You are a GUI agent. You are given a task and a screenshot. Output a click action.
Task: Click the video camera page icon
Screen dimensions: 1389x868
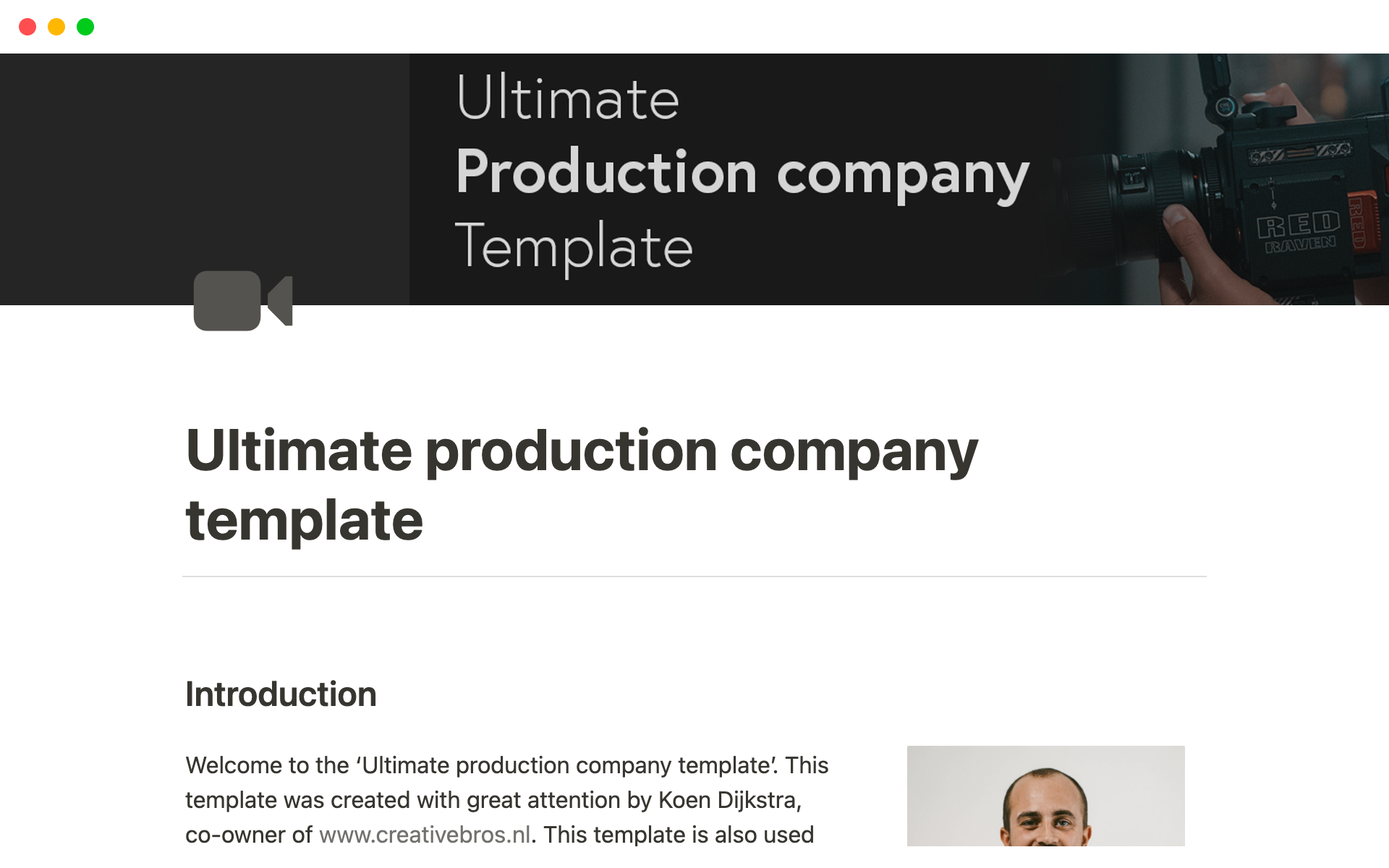[242, 301]
